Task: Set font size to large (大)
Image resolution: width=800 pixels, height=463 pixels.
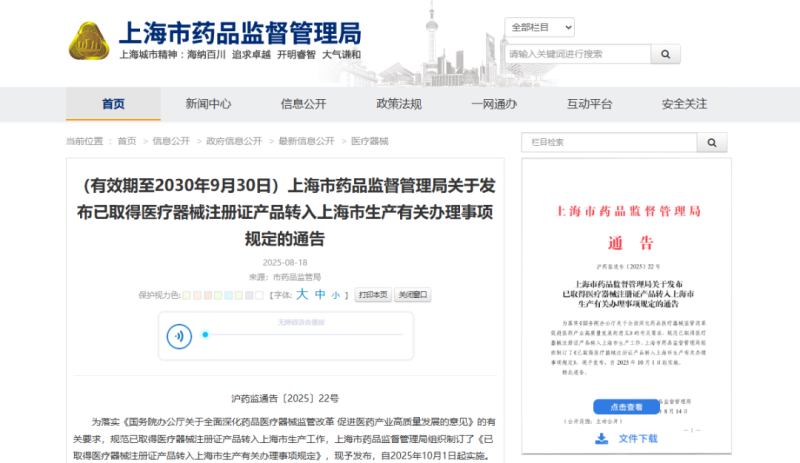Action: click(302, 295)
